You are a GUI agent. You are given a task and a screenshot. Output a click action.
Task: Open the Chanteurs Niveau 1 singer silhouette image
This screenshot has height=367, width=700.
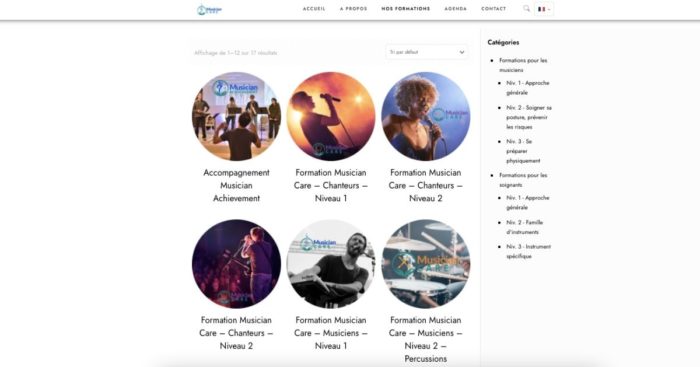tap(331, 116)
